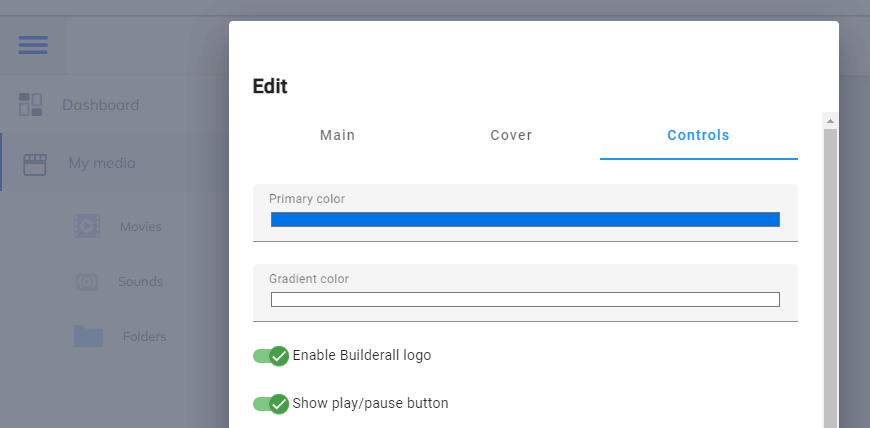
Task: Click the dialog scrollbar up arrow
Action: pos(831,120)
